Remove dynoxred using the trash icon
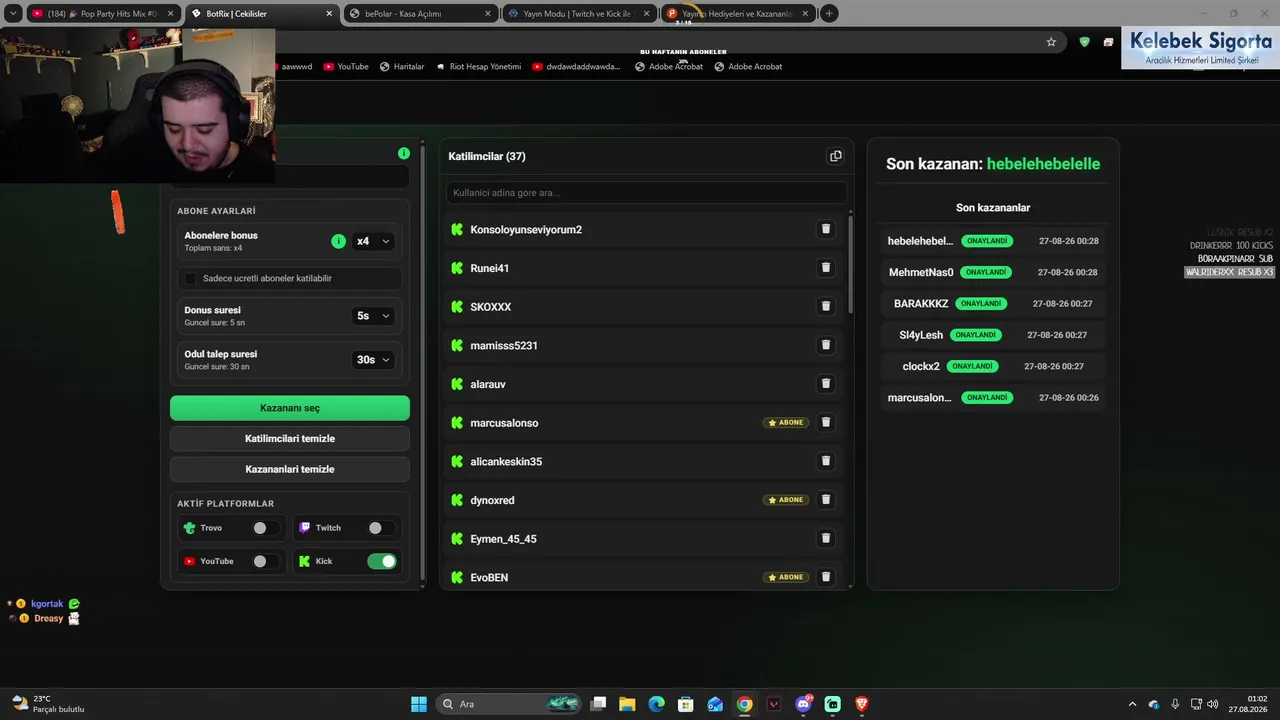Screen dimensions: 1280x720 pyautogui.click(x=826, y=500)
